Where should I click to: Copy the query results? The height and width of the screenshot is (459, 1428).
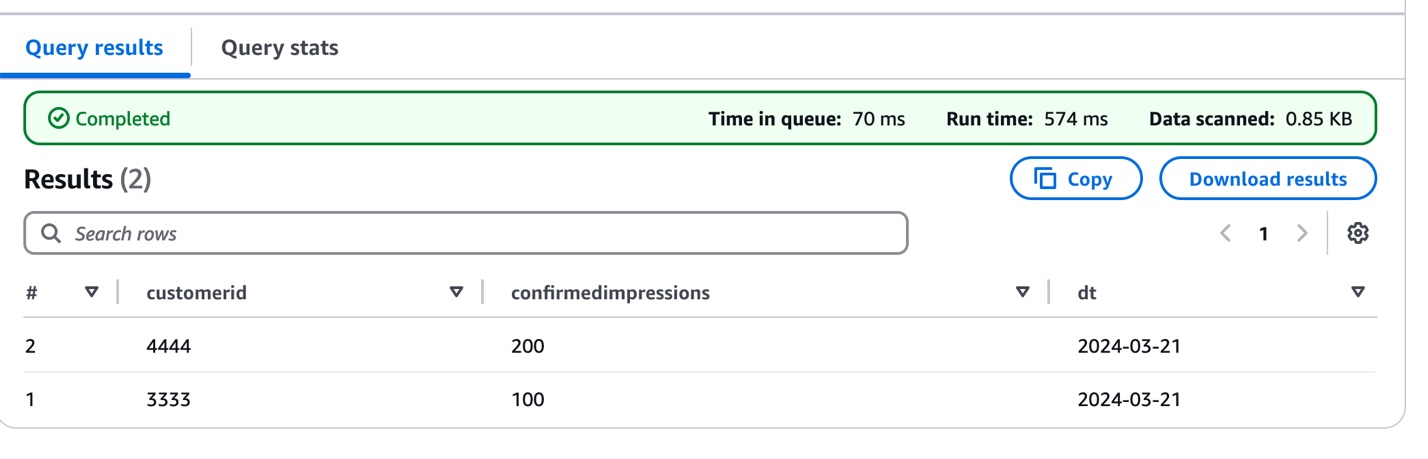(1076, 179)
